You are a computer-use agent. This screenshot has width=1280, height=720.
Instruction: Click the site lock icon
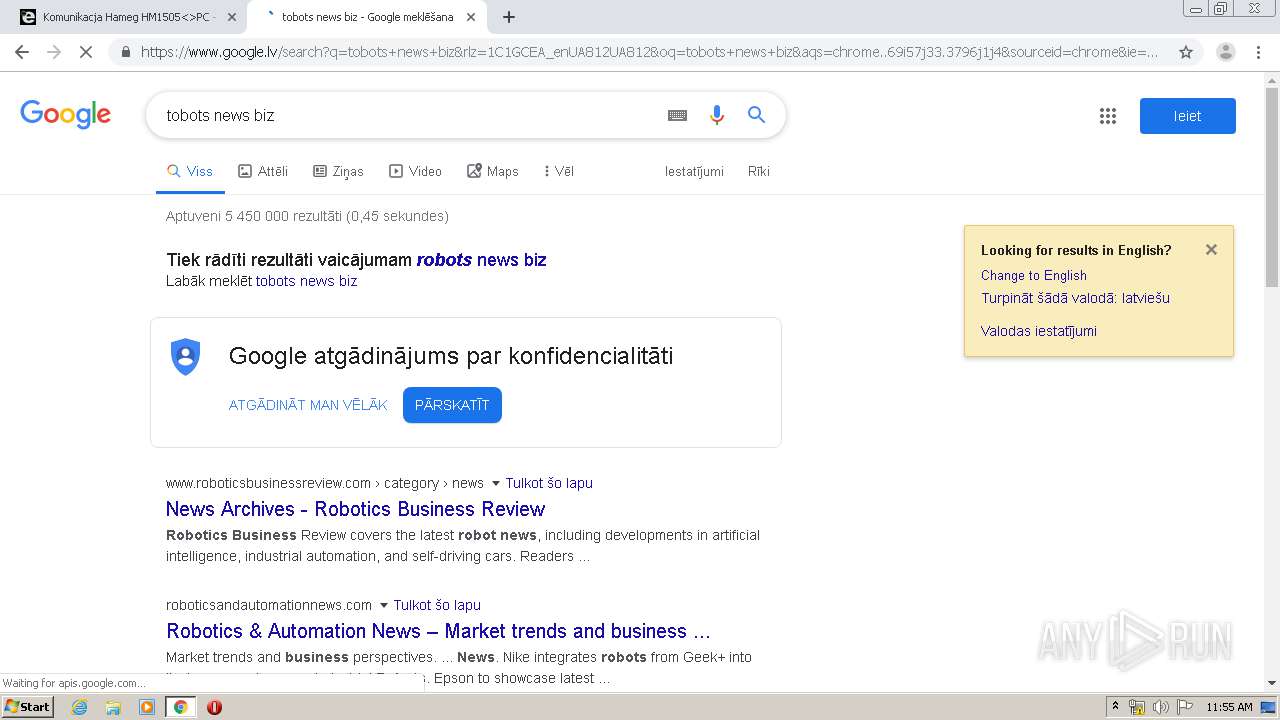click(125, 52)
